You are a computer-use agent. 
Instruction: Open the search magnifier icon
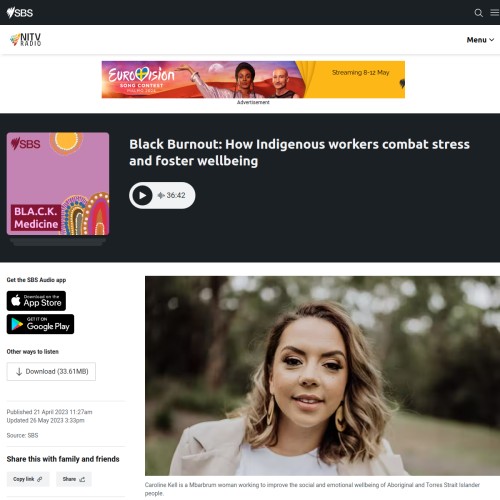pyautogui.click(x=478, y=13)
